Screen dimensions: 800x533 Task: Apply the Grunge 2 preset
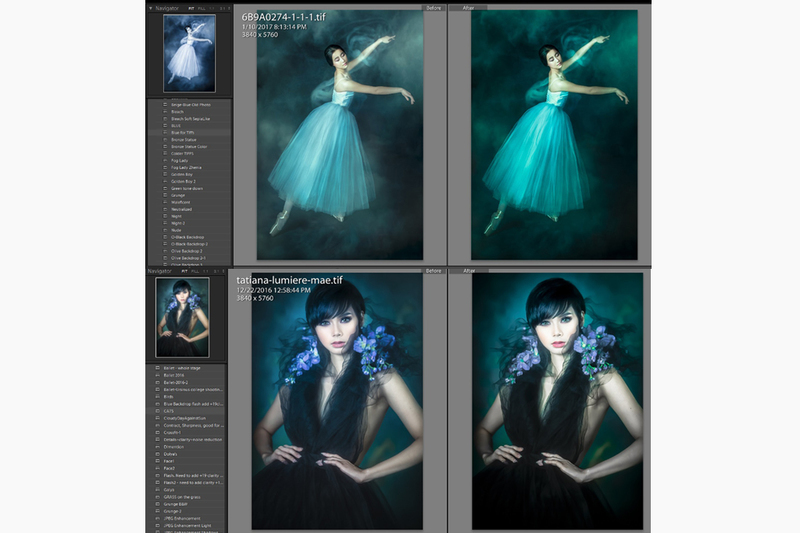coord(173,511)
